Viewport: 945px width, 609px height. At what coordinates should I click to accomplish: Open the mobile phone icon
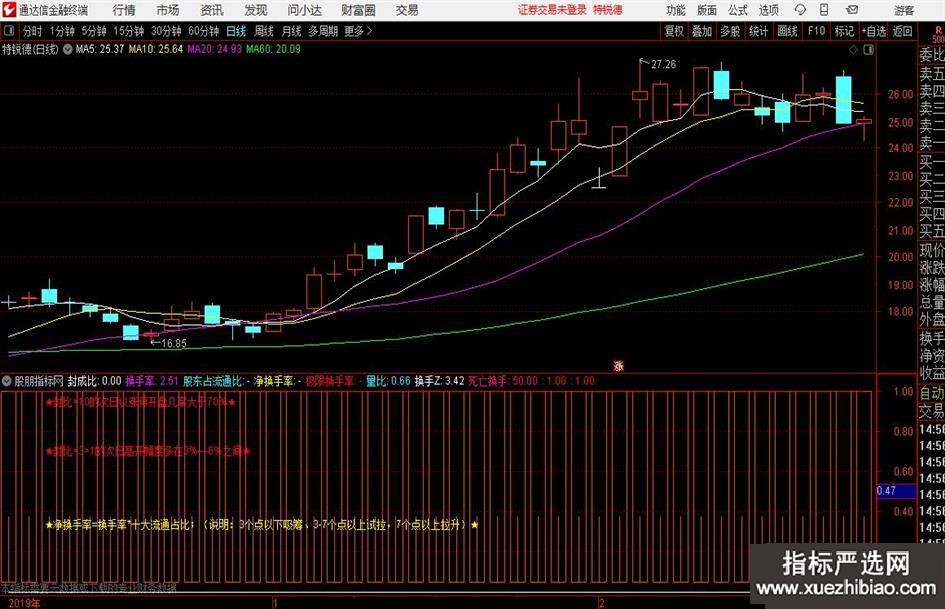click(x=824, y=10)
